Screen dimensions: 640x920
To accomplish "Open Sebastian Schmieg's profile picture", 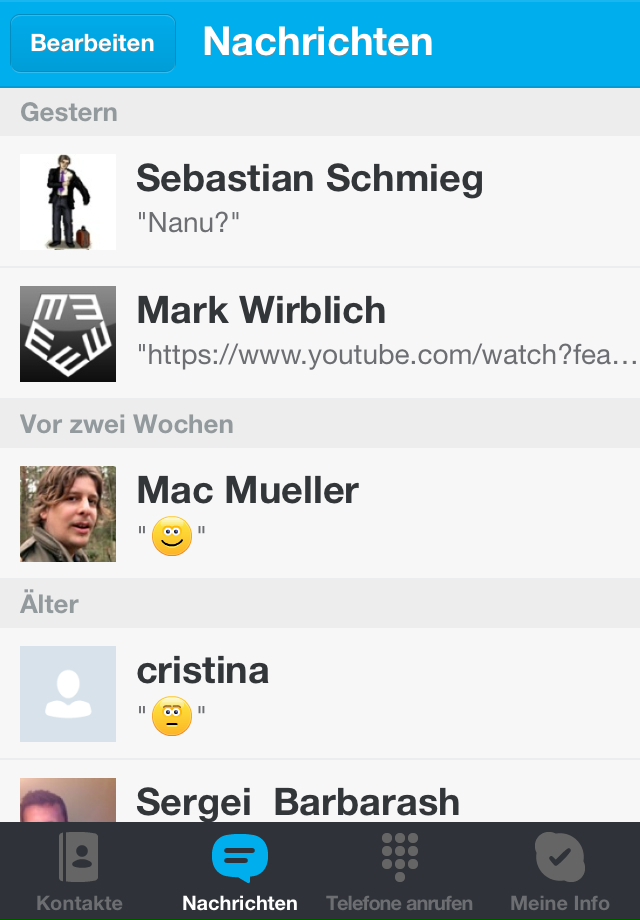I will tap(68, 202).
